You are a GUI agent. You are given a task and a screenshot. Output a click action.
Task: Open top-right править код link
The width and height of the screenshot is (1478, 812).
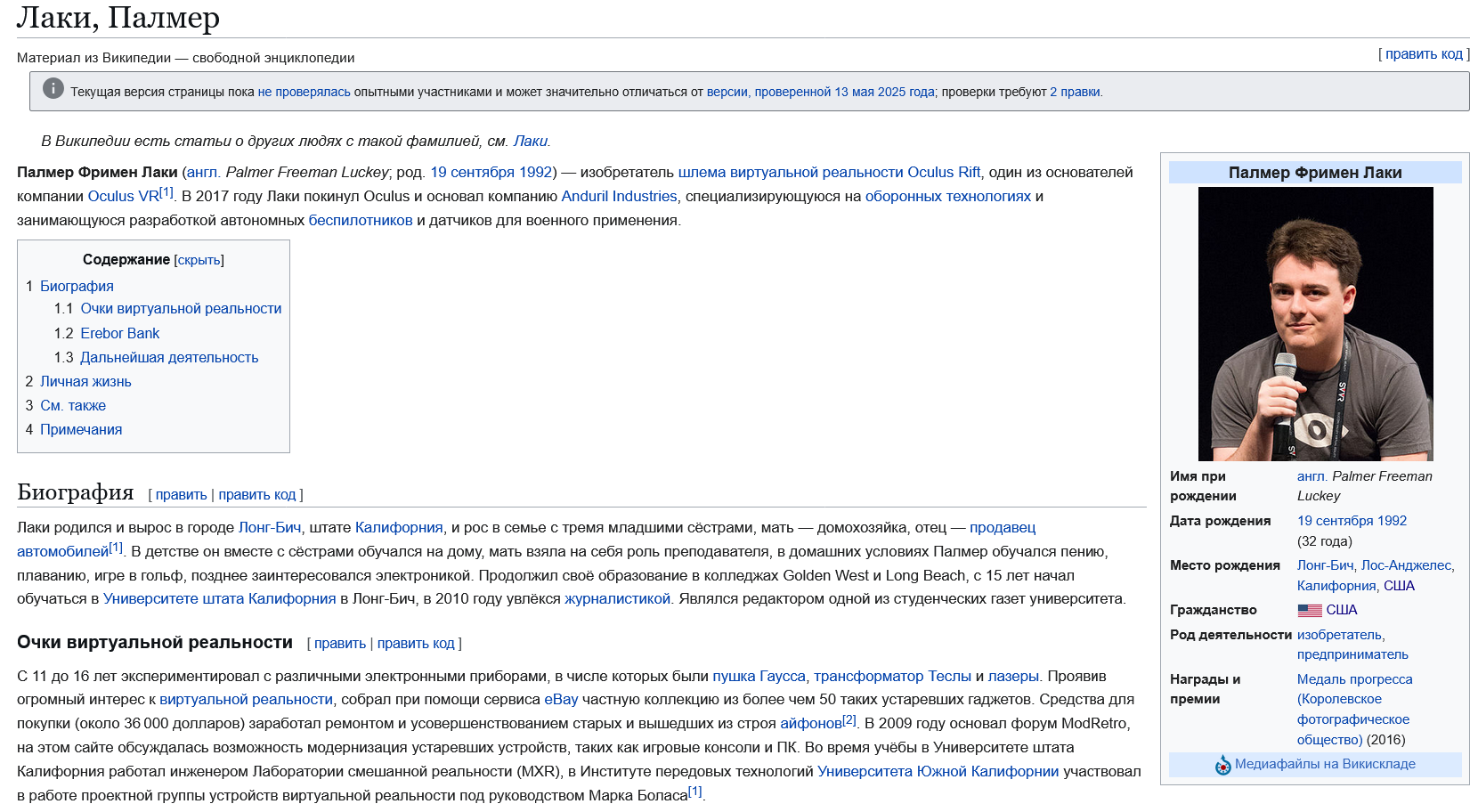(x=1424, y=54)
